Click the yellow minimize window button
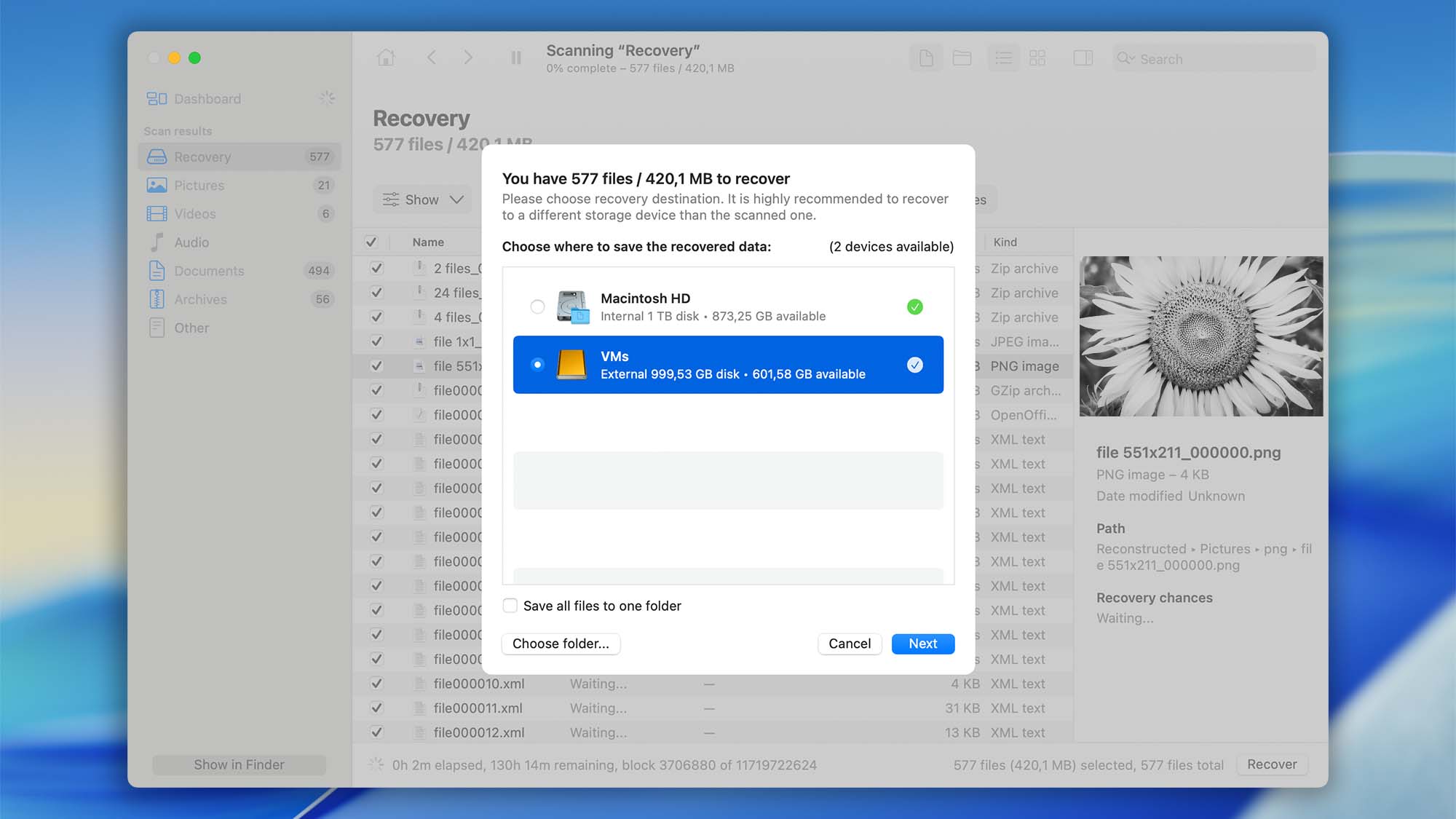Image resolution: width=1456 pixels, height=819 pixels. click(174, 58)
